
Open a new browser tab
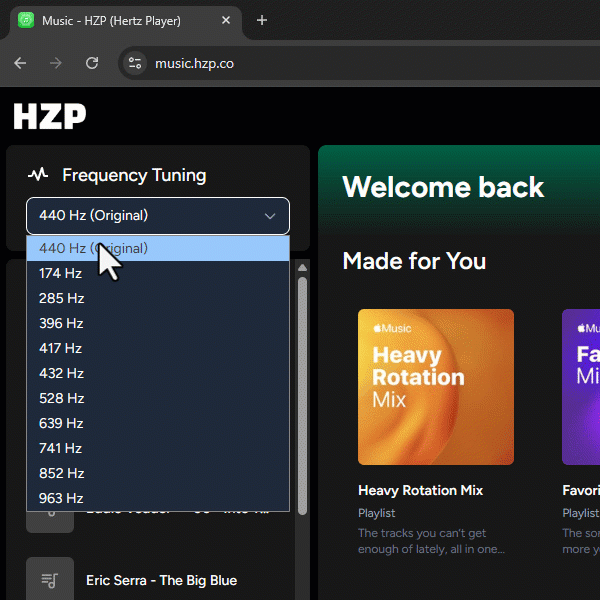[262, 20]
